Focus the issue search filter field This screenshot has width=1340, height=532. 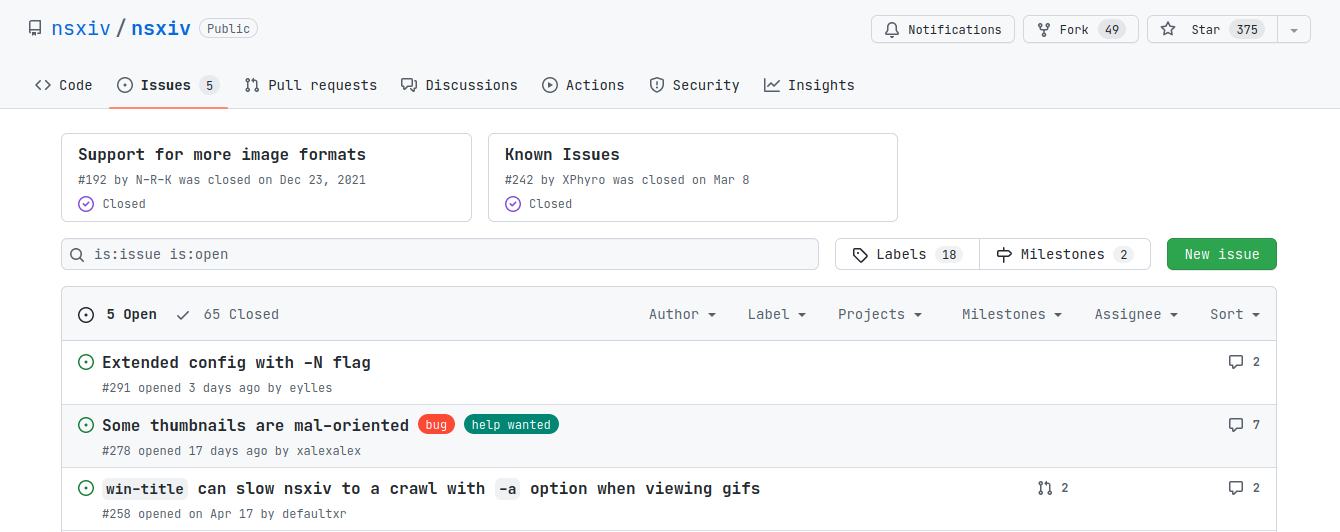coord(450,254)
